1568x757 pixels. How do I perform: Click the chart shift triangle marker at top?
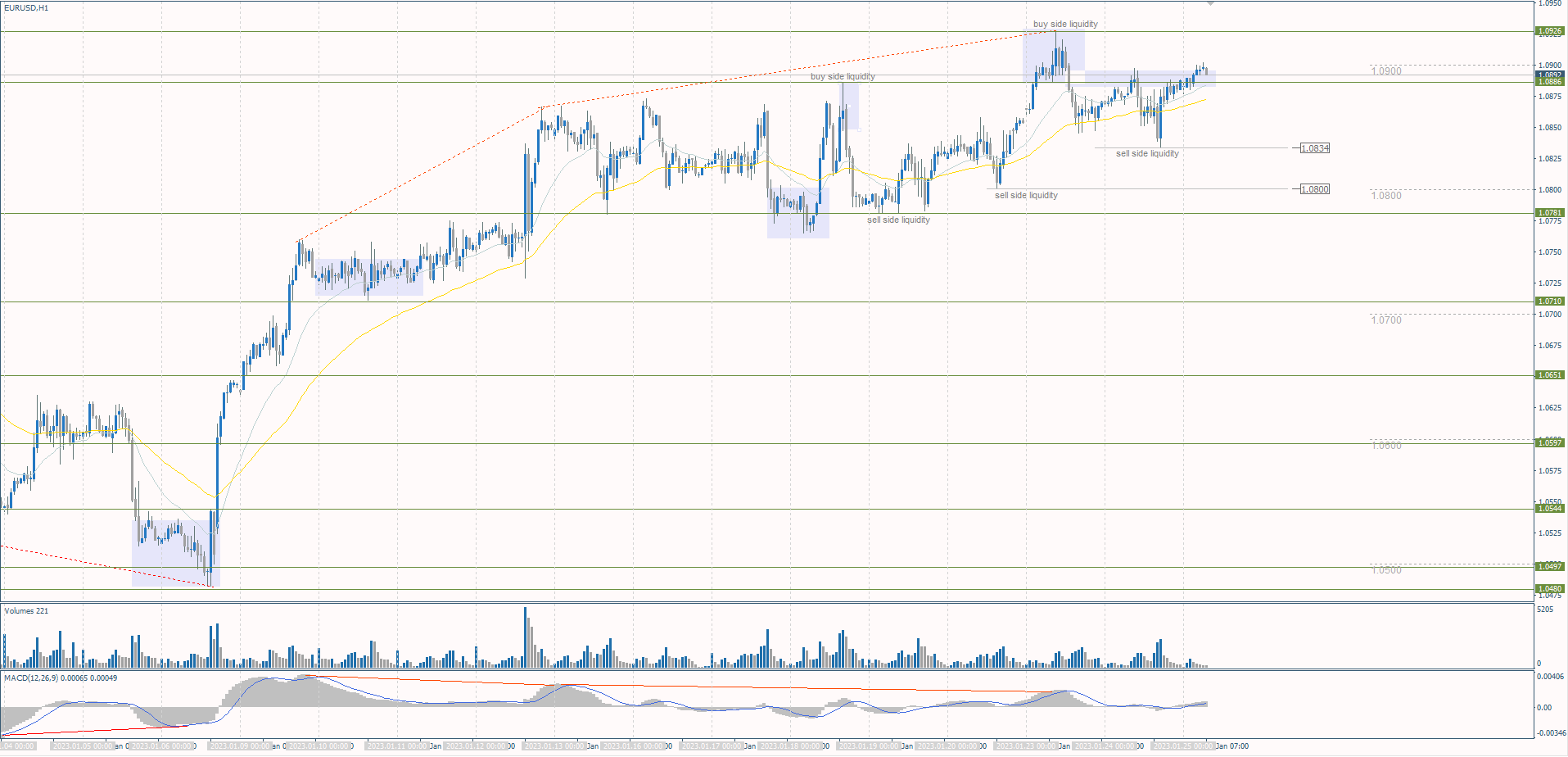pyautogui.click(x=1210, y=3)
